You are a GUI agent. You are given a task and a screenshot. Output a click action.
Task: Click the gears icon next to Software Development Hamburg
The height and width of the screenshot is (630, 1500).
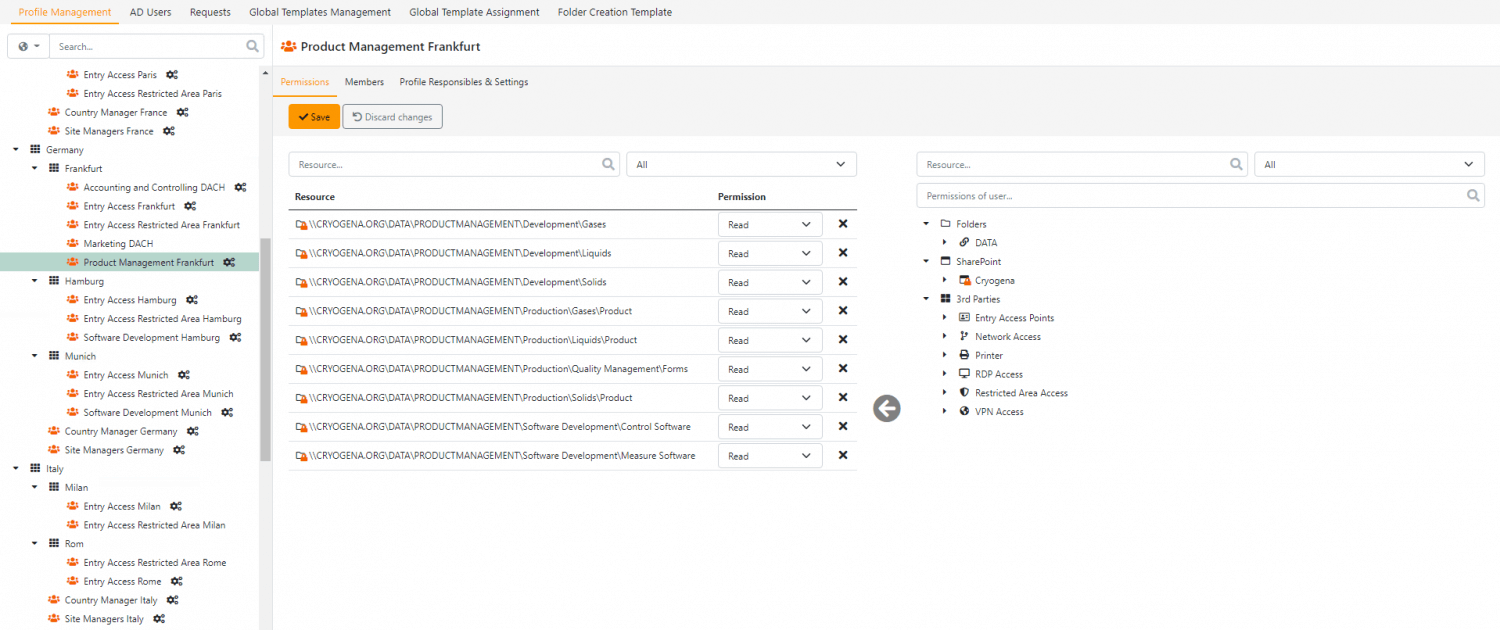click(235, 338)
